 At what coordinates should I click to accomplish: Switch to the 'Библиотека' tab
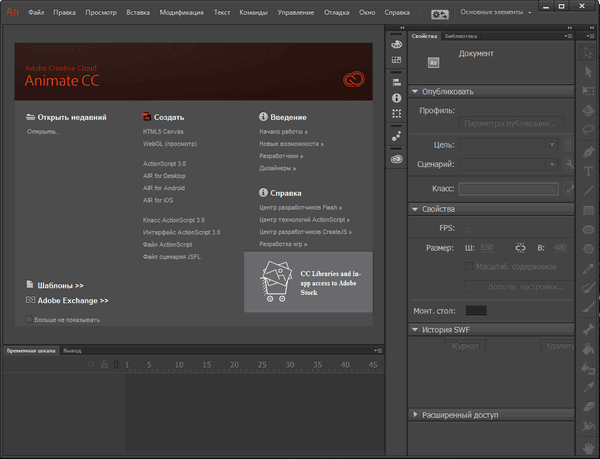461,36
